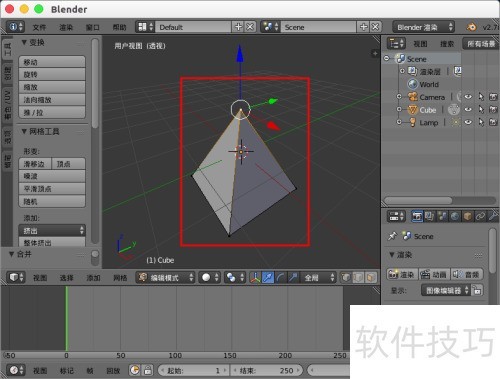Open the 窗口 menu
Viewport: 500px width, 379px height.
(x=92, y=27)
